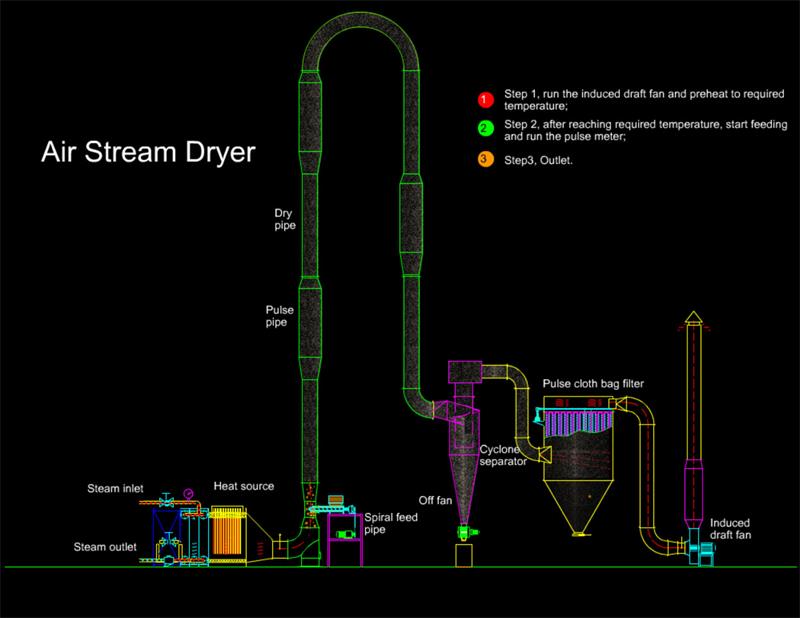Select the "Dry pipe" label

pos(285,220)
